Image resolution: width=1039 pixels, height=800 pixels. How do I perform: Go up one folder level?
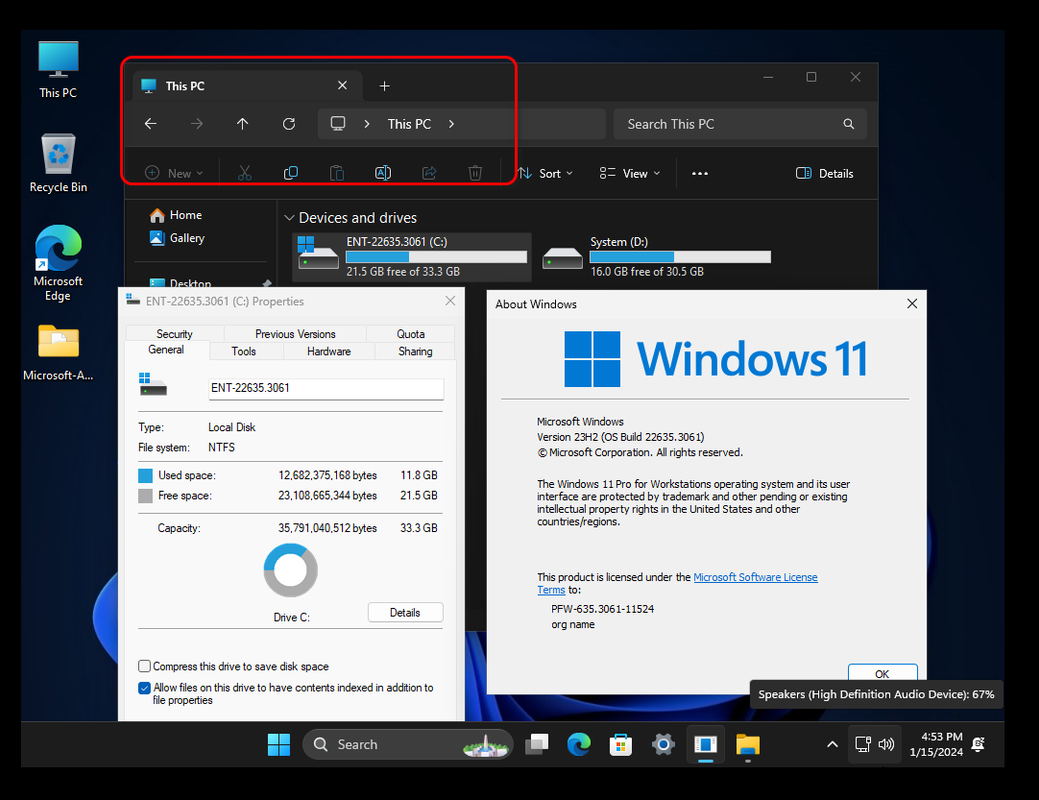pos(243,124)
